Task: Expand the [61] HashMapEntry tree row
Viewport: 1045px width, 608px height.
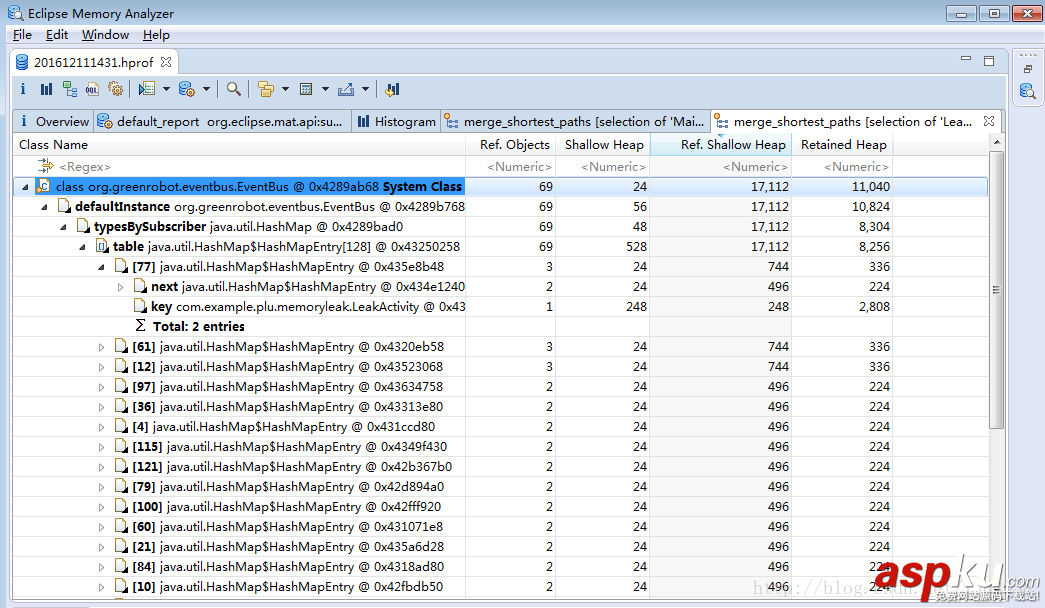Action: pos(101,347)
